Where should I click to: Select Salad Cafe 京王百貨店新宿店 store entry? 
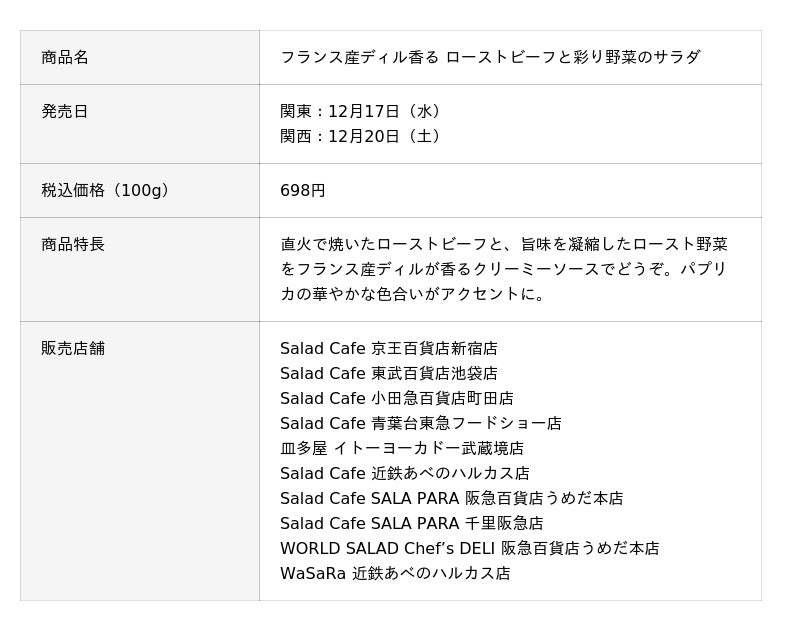tap(388, 348)
